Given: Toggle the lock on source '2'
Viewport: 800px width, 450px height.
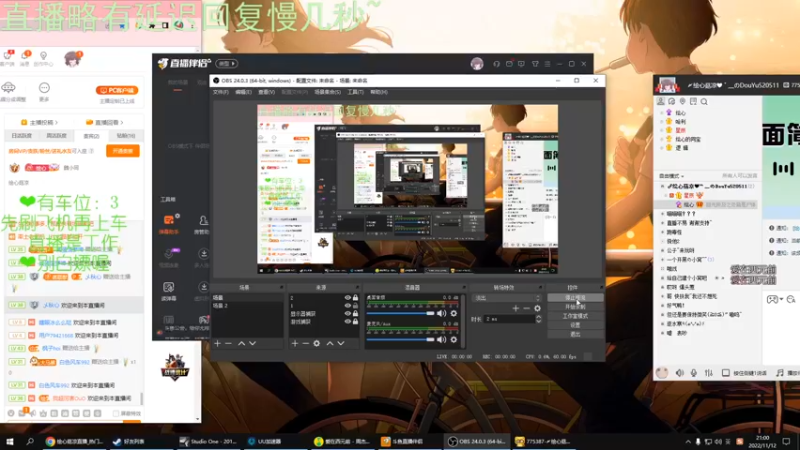Looking at the screenshot, I should [355, 297].
